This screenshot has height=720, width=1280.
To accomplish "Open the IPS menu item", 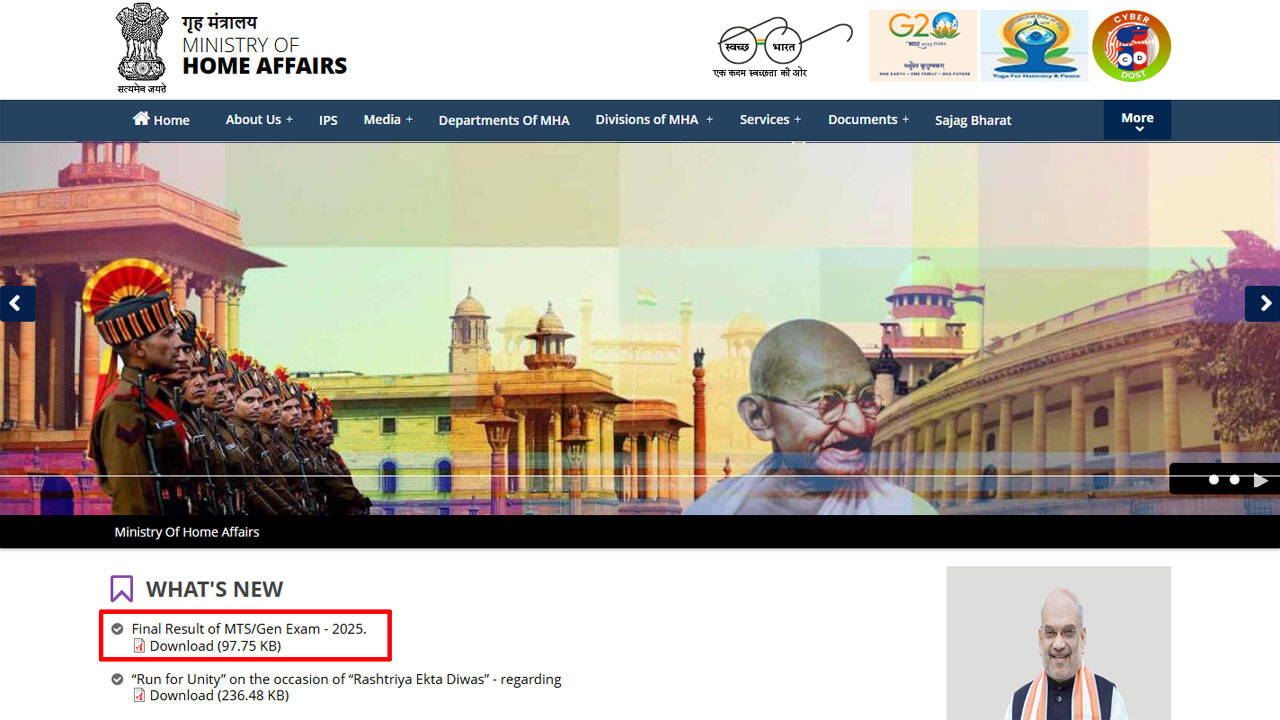I will 328,120.
